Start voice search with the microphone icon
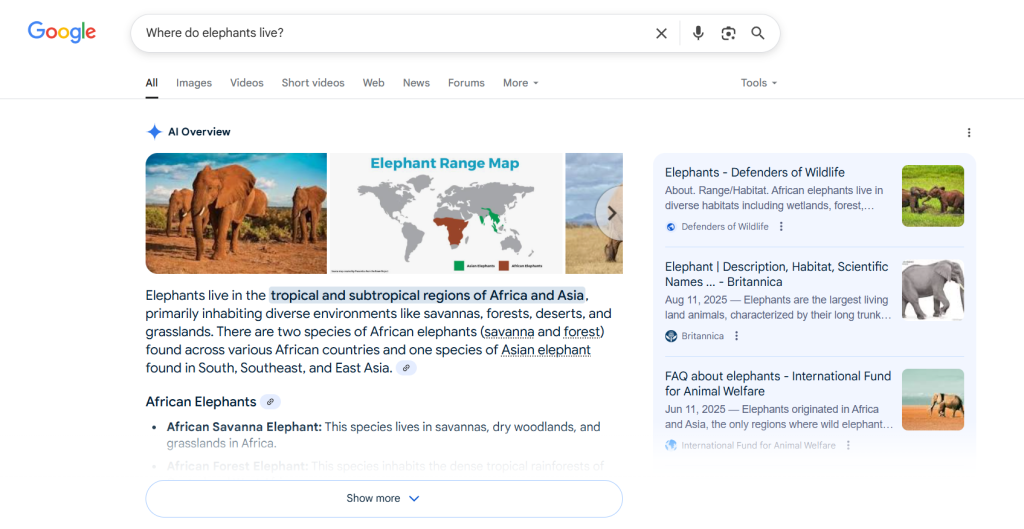This screenshot has height=529, width=1024. (698, 33)
